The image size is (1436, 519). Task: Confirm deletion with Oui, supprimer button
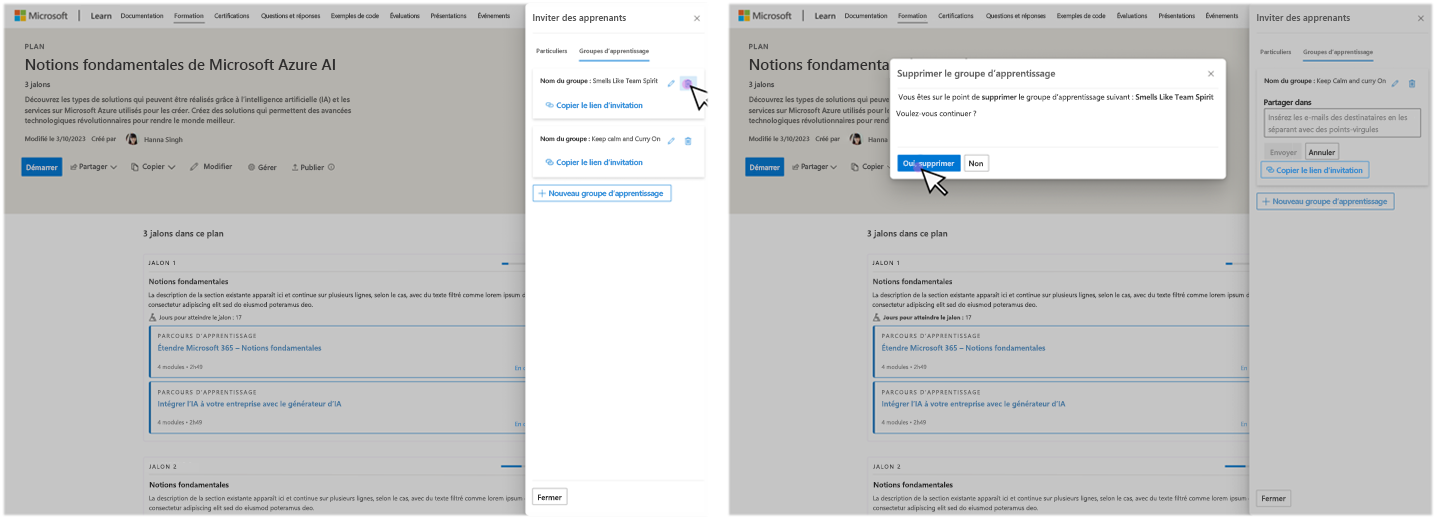point(929,163)
